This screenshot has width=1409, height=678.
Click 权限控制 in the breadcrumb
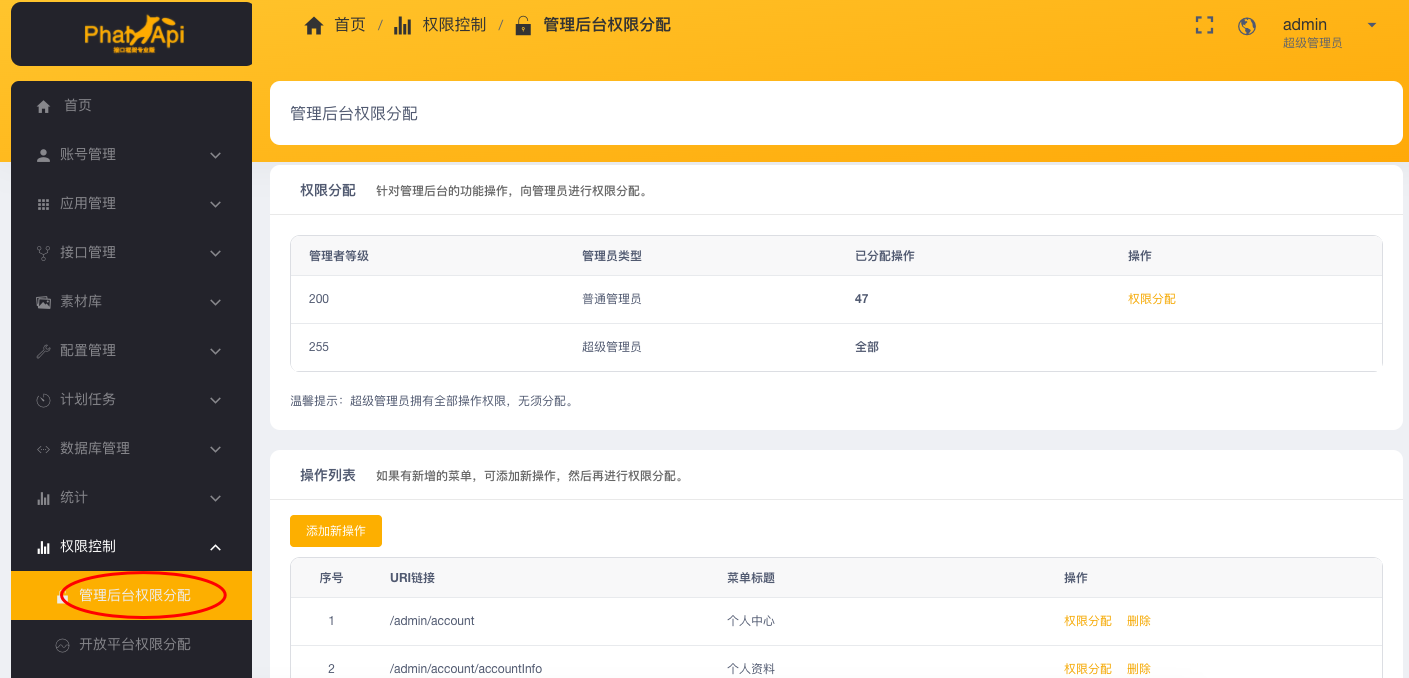pyautogui.click(x=454, y=25)
